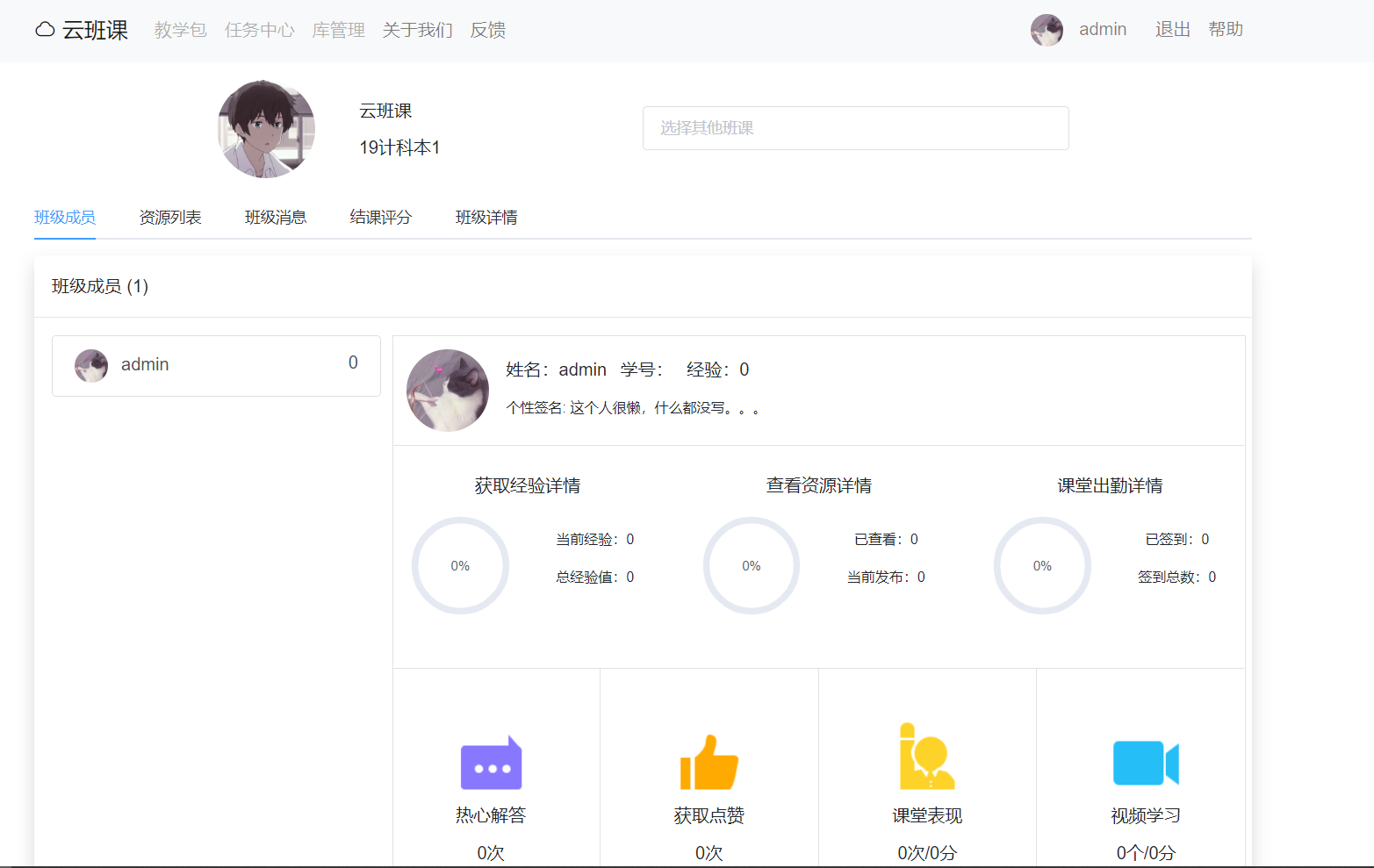Click the 获取经验详情 heading
The height and width of the screenshot is (868, 1374).
(x=528, y=485)
